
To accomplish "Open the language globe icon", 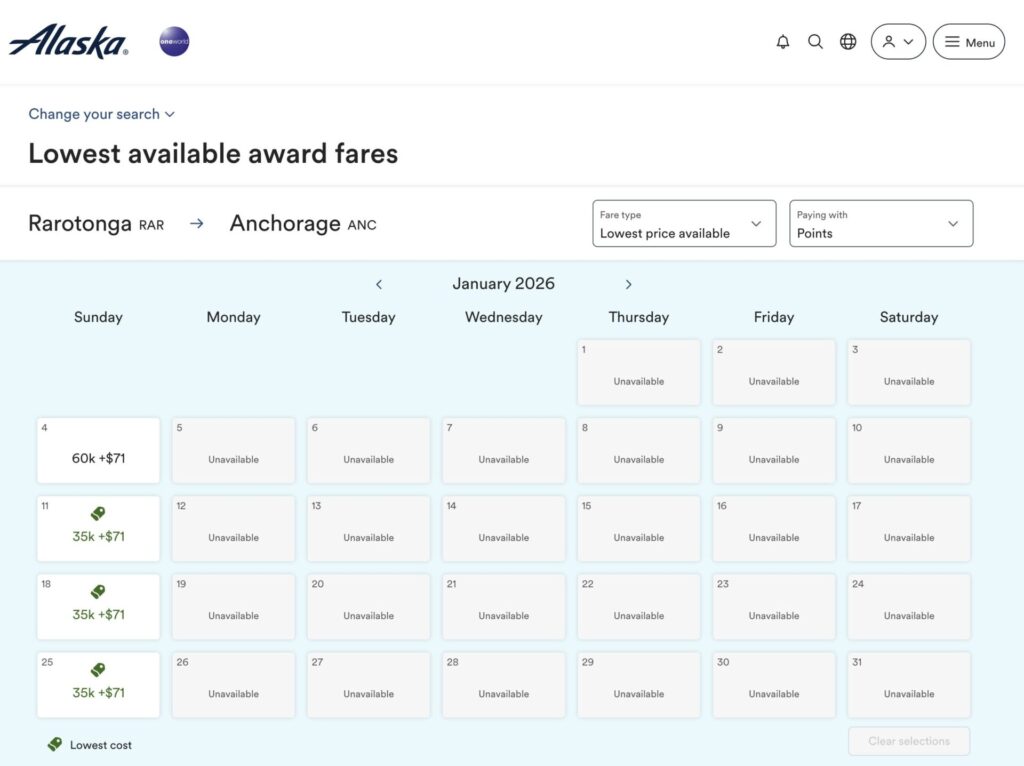I will click(848, 42).
